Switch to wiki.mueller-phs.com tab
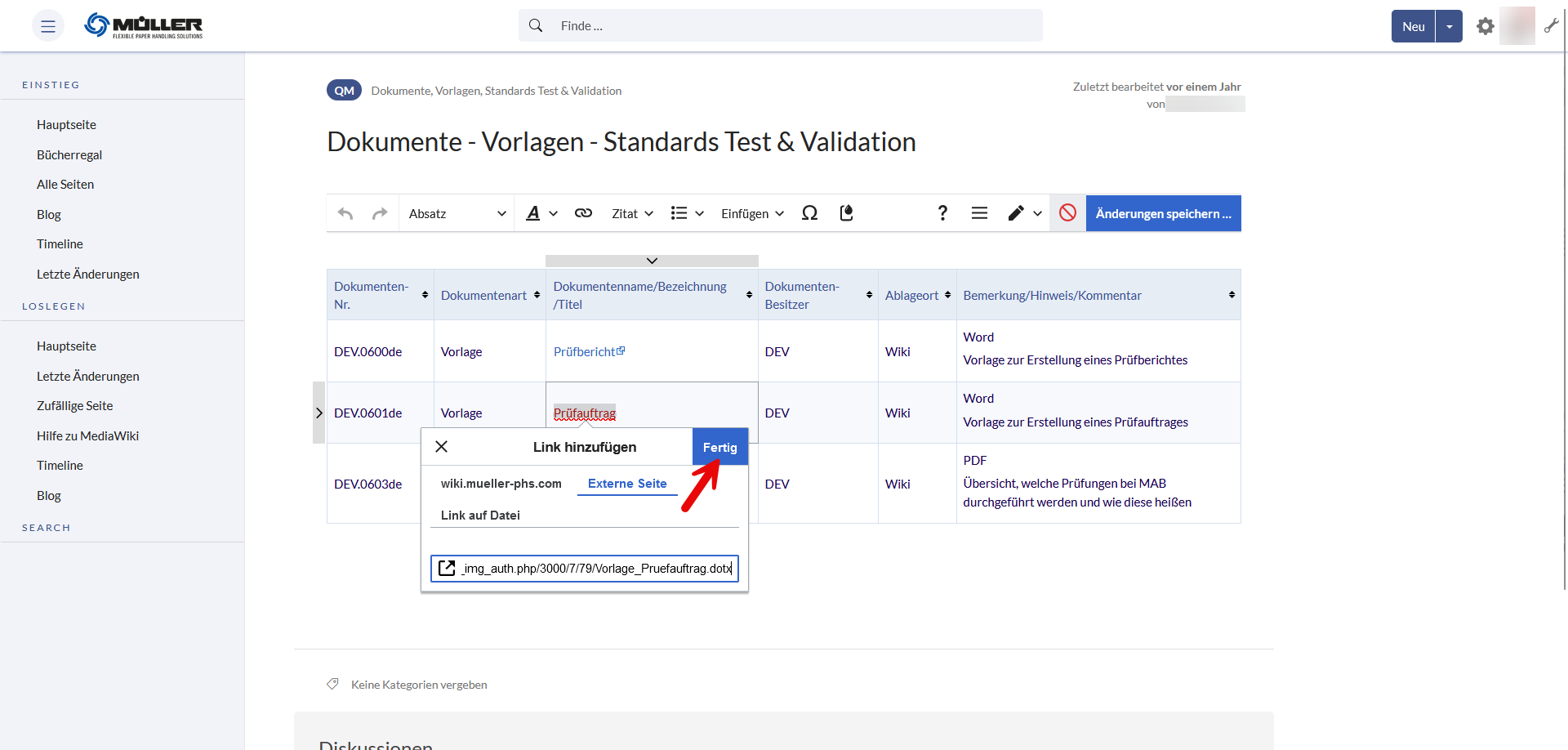Image resolution: width=1568 pixels, height=750 pixels. click(x=501, y=484)
